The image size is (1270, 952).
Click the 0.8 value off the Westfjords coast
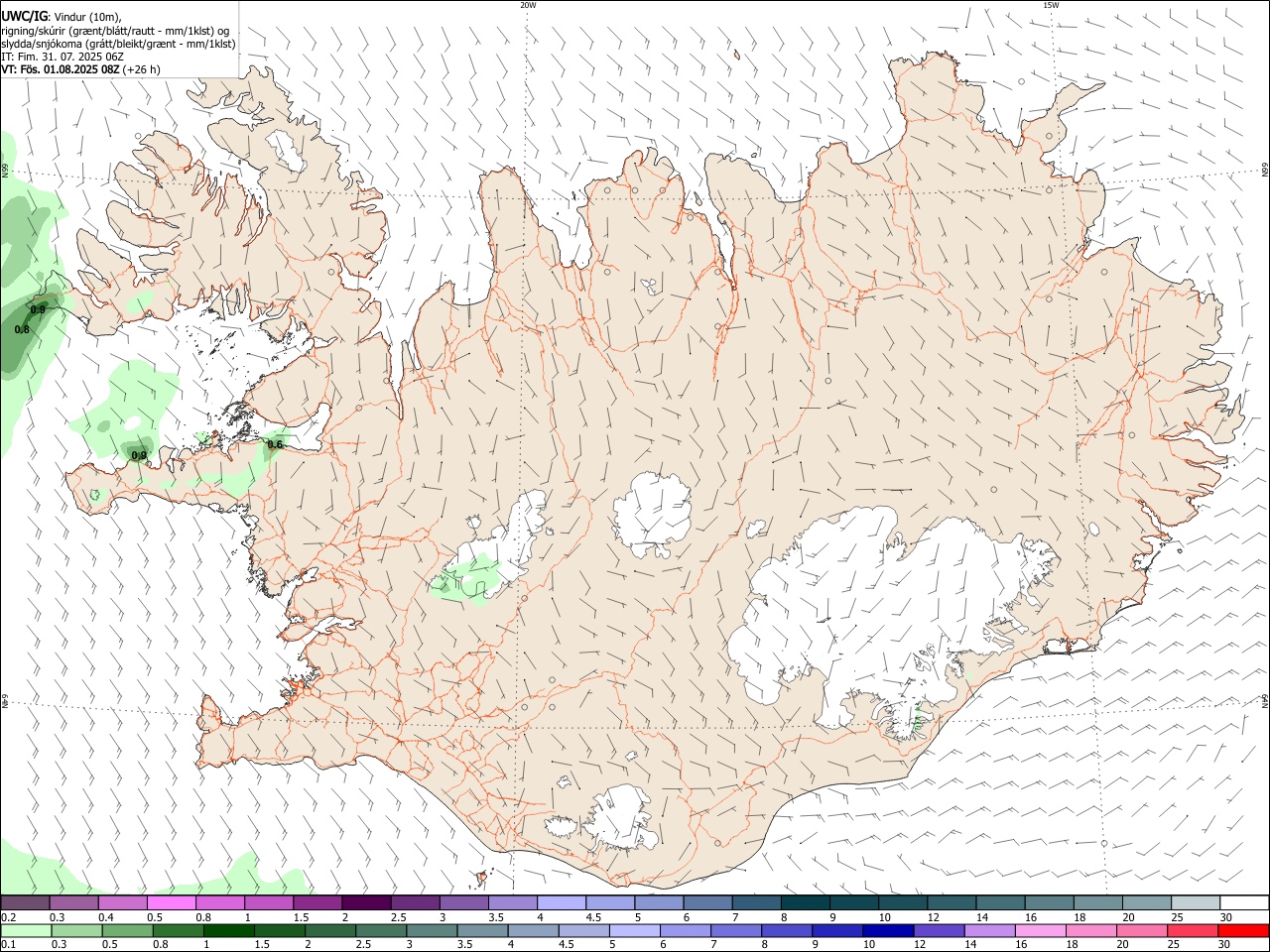(x=22, y=329)
